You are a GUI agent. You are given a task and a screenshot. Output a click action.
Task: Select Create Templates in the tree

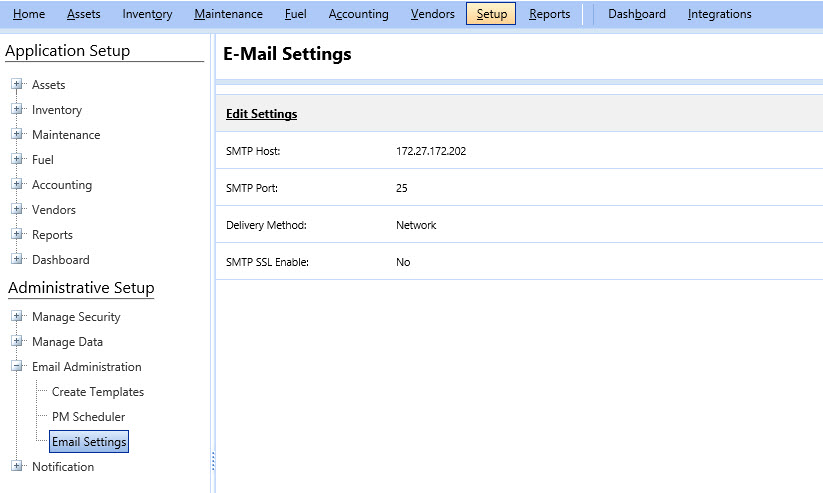pyautogui.click(x=98, y=392)
